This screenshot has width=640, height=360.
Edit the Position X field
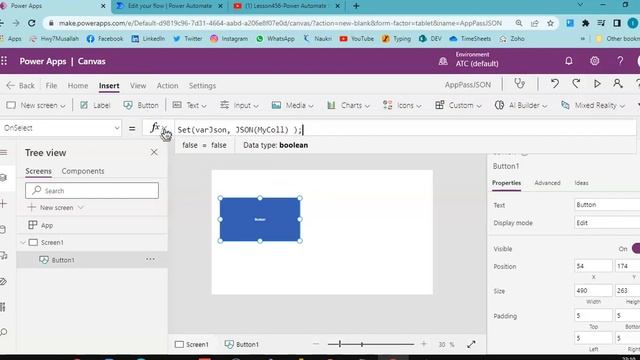point(593,266)
